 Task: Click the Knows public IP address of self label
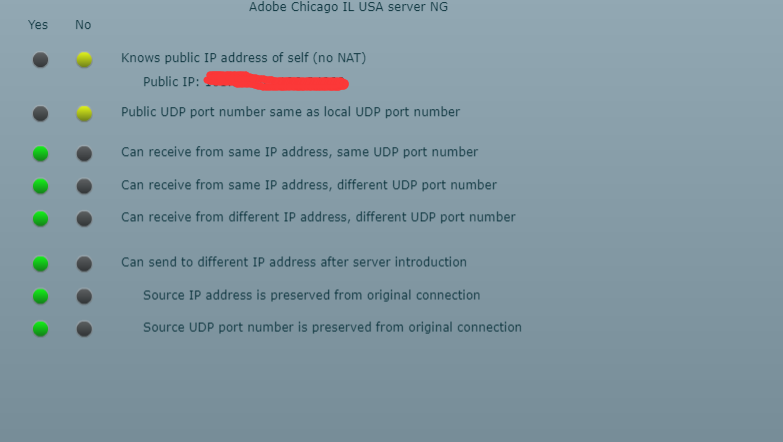tap(243, 58)
